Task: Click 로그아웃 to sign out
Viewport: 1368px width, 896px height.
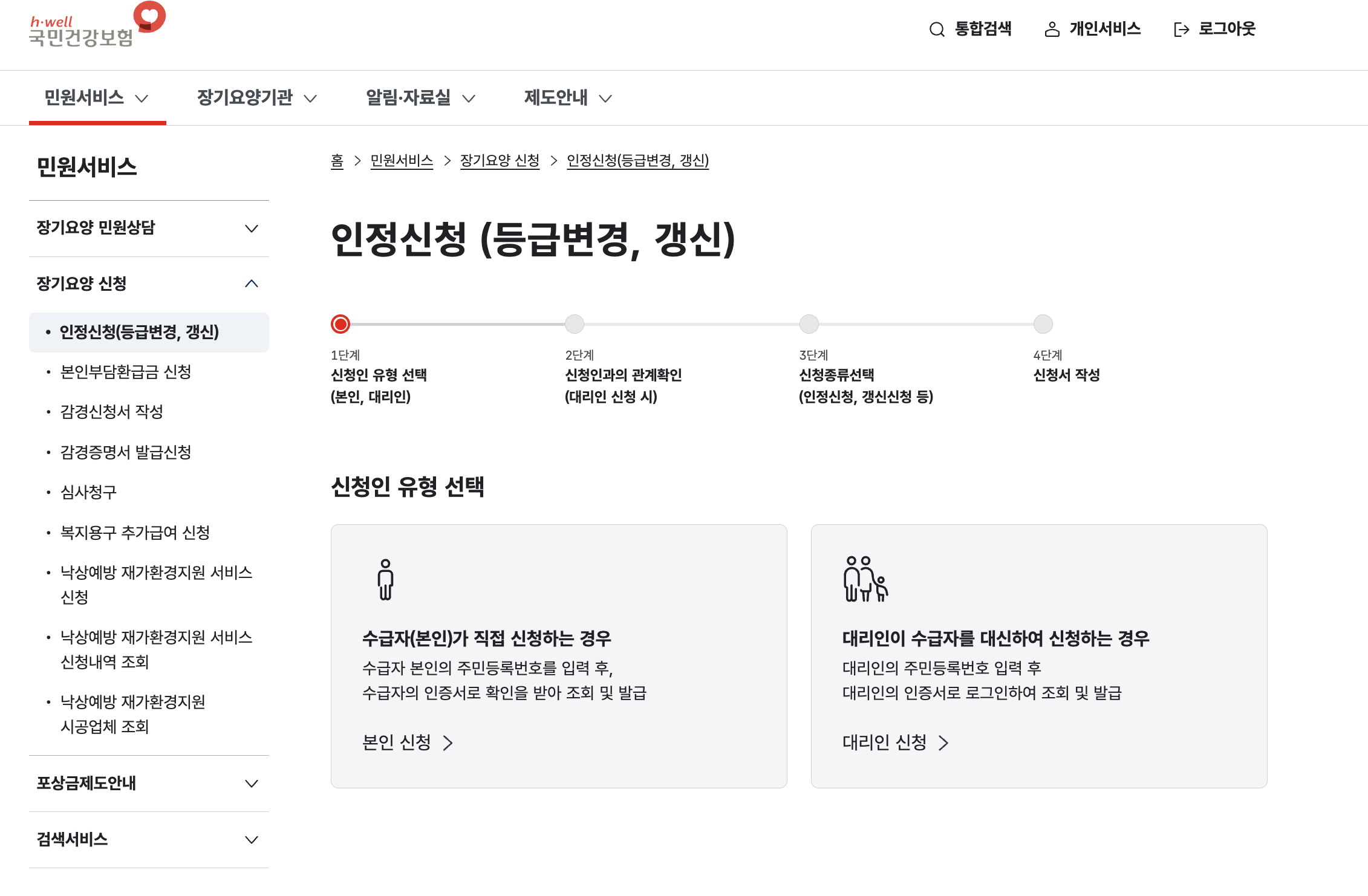Action: [x=1214, y=29]
